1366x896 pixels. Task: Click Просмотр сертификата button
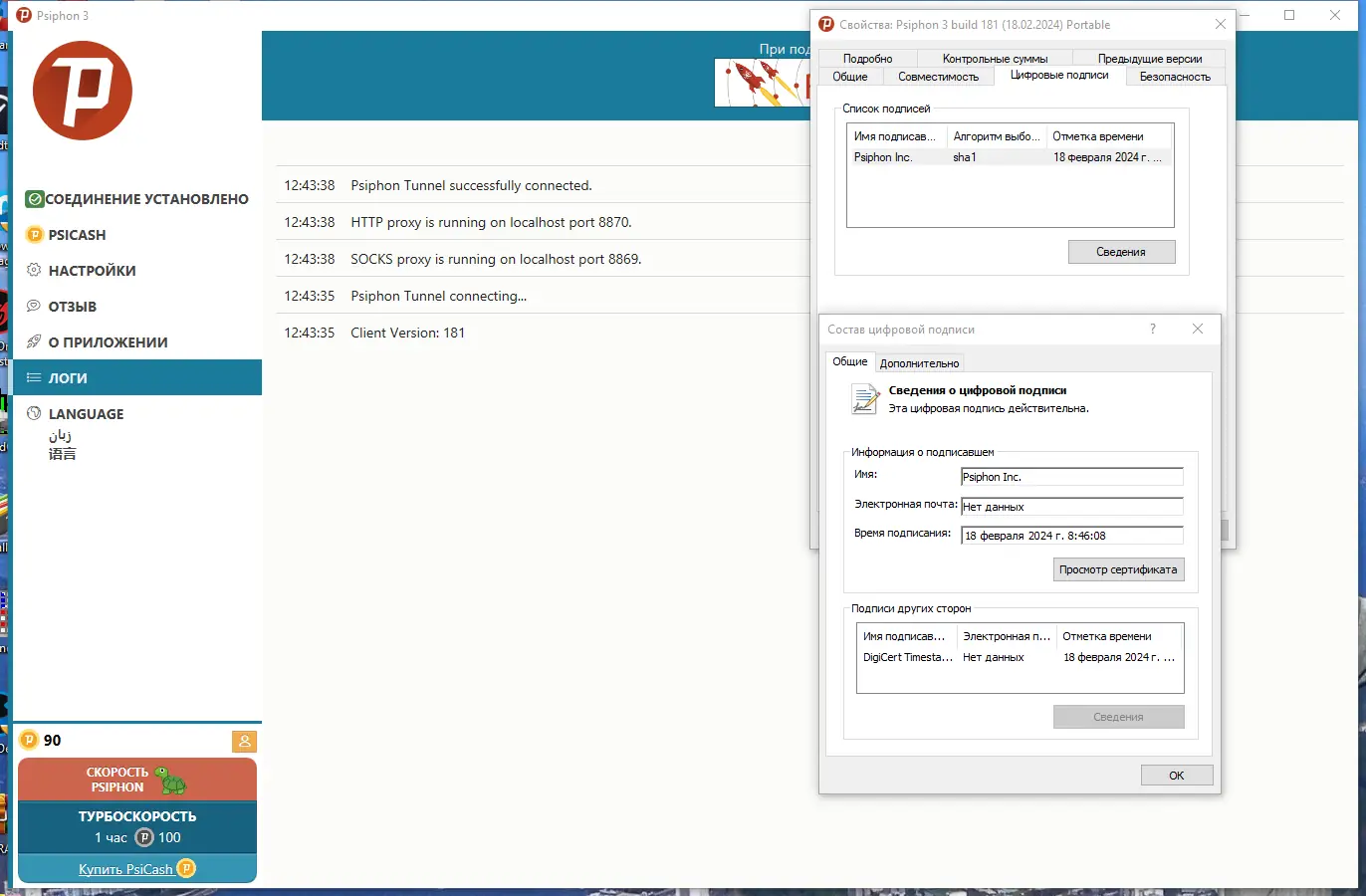1118,569
